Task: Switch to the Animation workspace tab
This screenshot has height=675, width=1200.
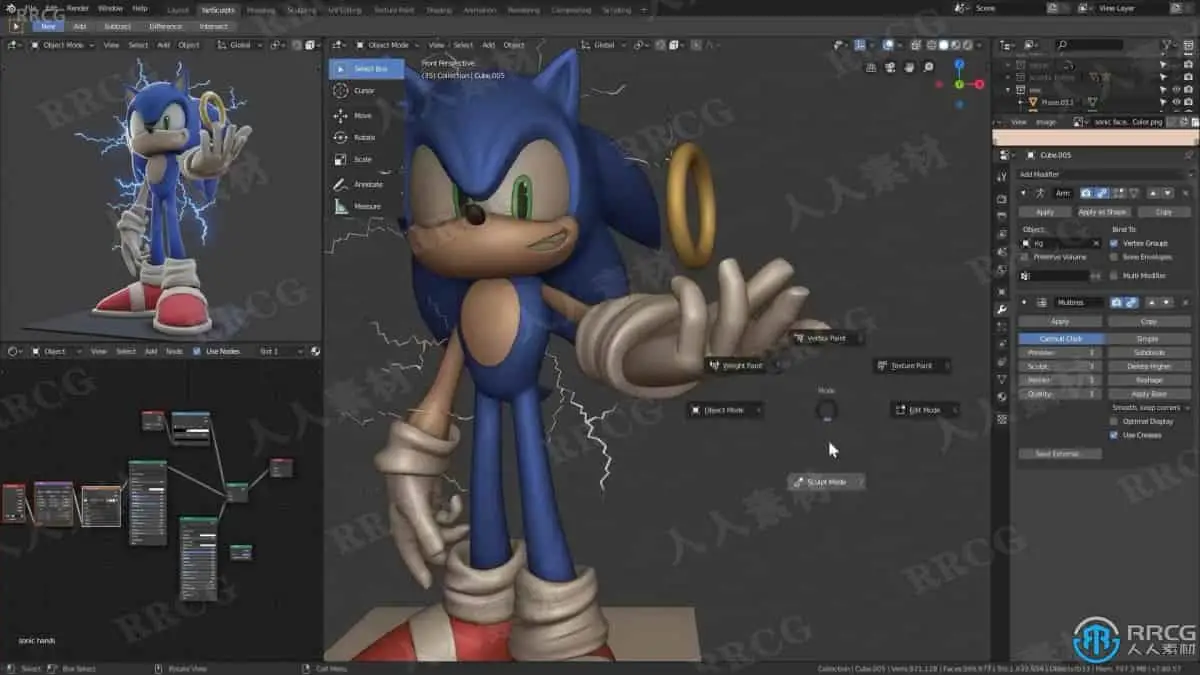Action: pyautogui.click(x=478, y=9)
